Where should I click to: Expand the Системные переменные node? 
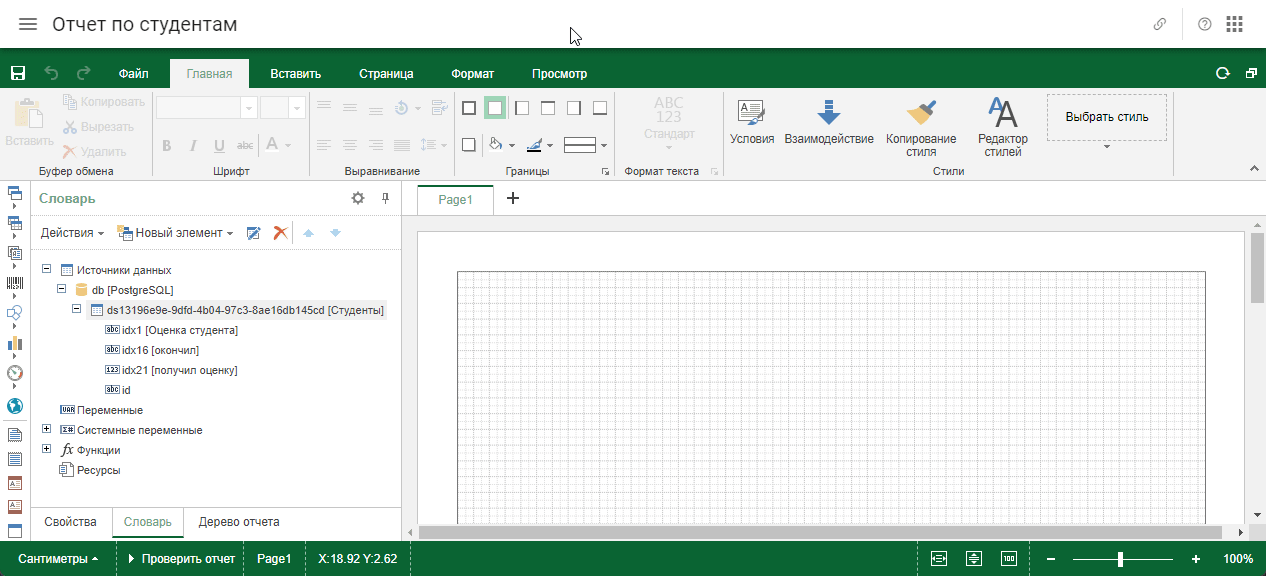click(x=47, y=429)
